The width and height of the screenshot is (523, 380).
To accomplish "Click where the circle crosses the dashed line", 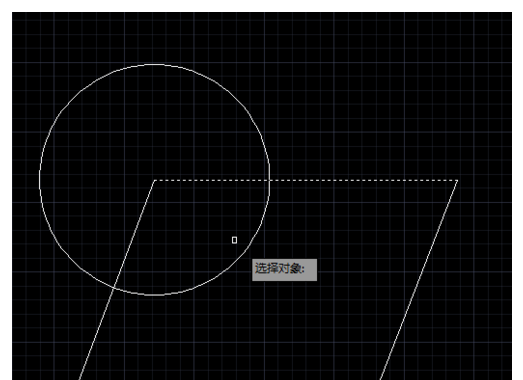I will pos(270,180).
